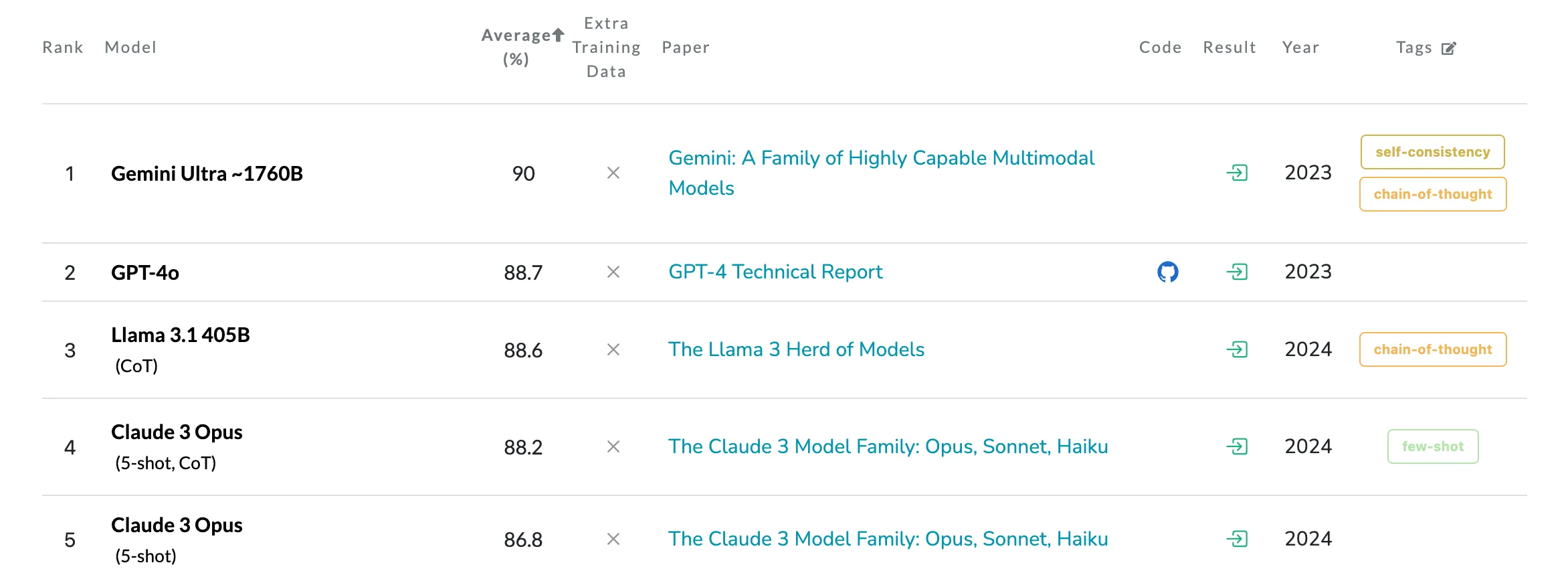This screenshot has height=577, width=1568.
Task: Open the result details for Gemini Ultra
Action: point(1238,173)
